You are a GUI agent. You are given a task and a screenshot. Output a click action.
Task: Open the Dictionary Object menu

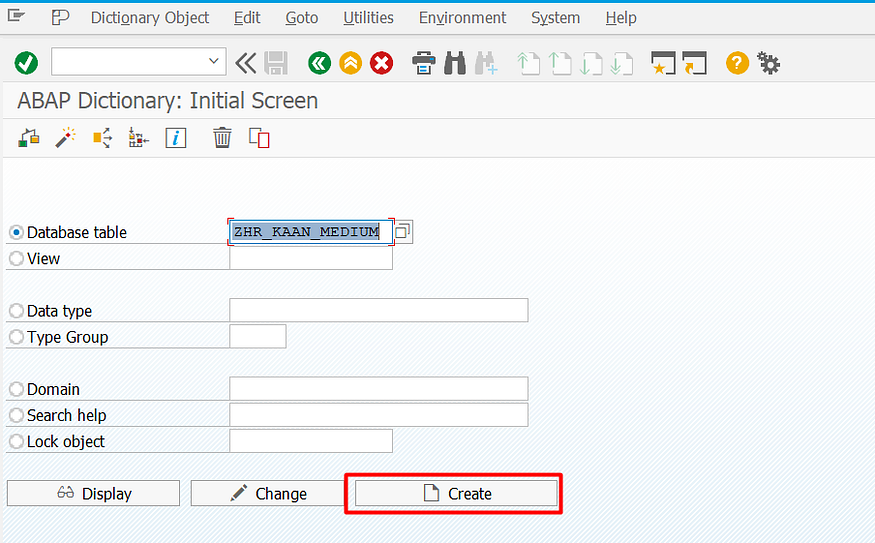pos(150,18)
